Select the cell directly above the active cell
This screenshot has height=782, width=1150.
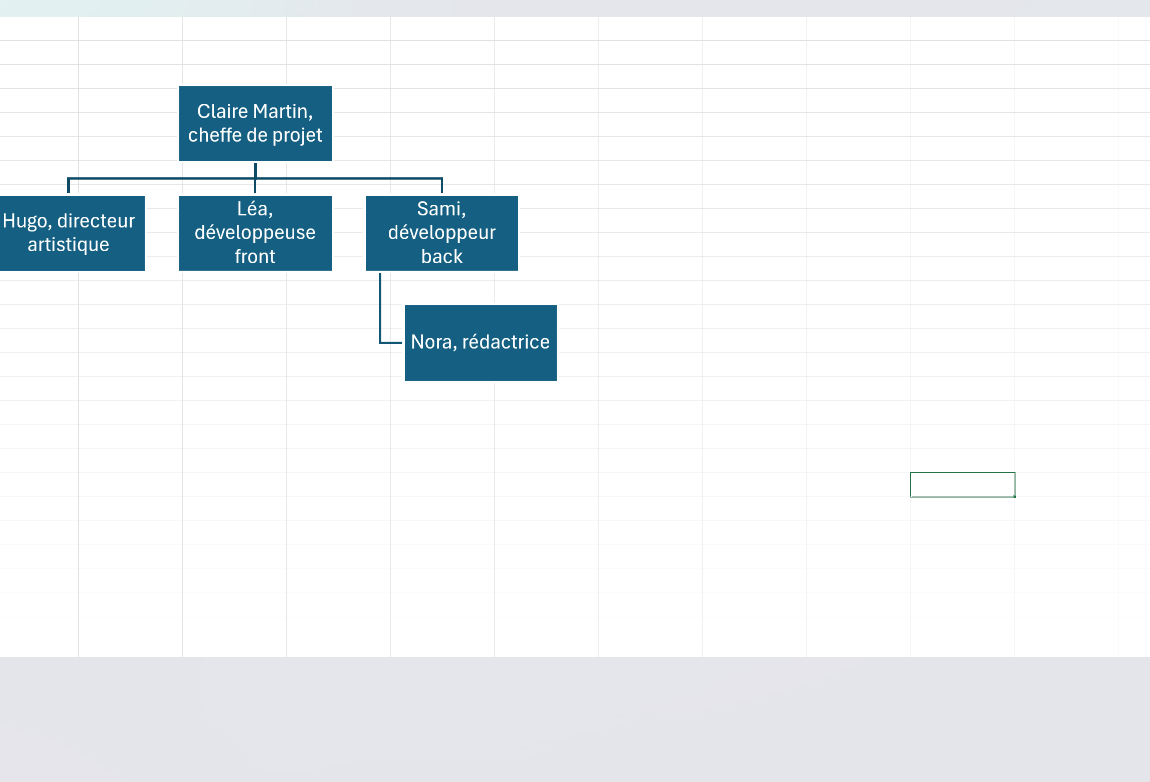(962, 461)
